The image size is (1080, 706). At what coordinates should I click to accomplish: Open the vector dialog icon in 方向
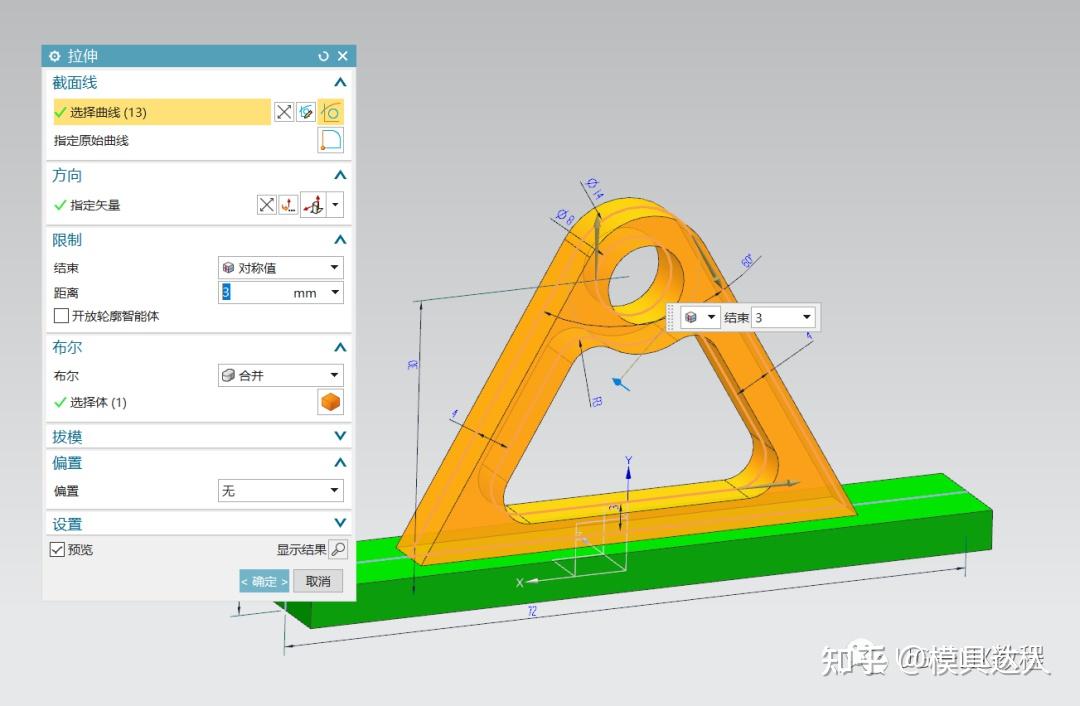[x=288, y=205]
